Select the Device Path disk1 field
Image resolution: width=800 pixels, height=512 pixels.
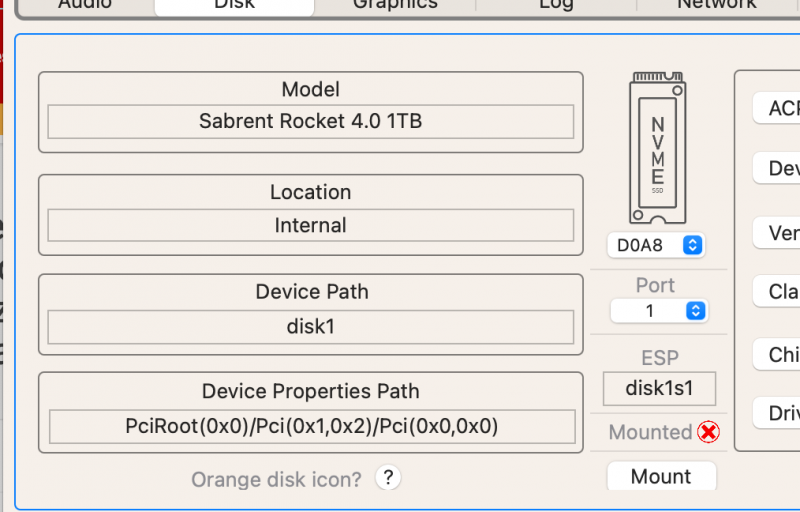[310, 326]
